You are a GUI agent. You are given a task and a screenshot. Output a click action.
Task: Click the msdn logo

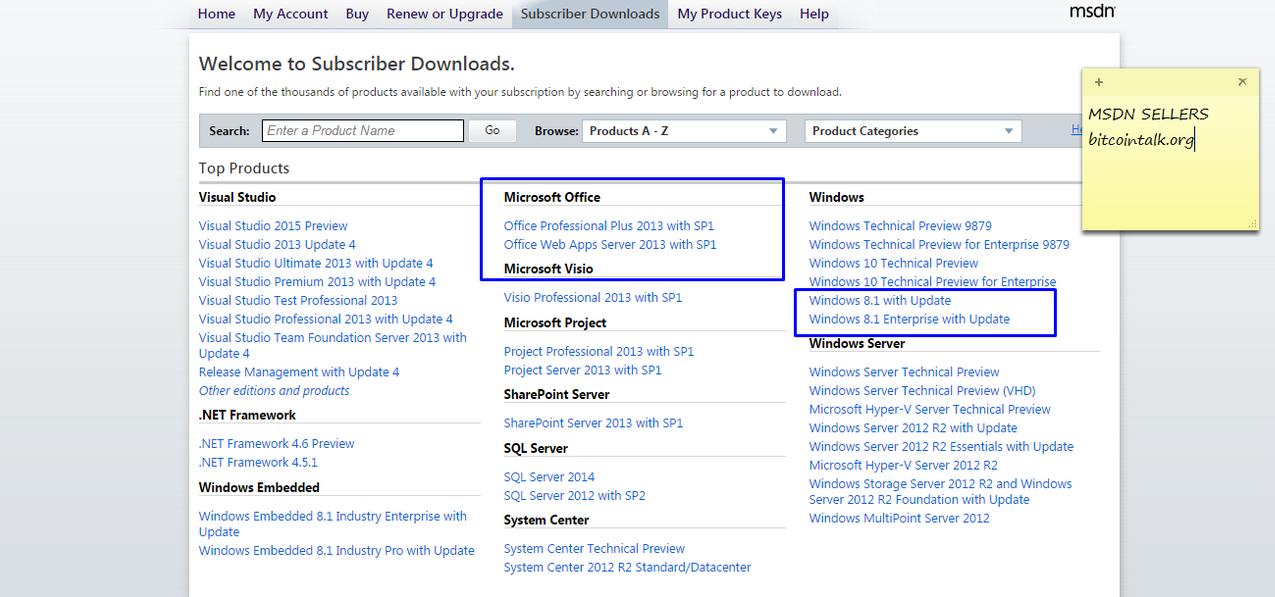coord(1092,11)
